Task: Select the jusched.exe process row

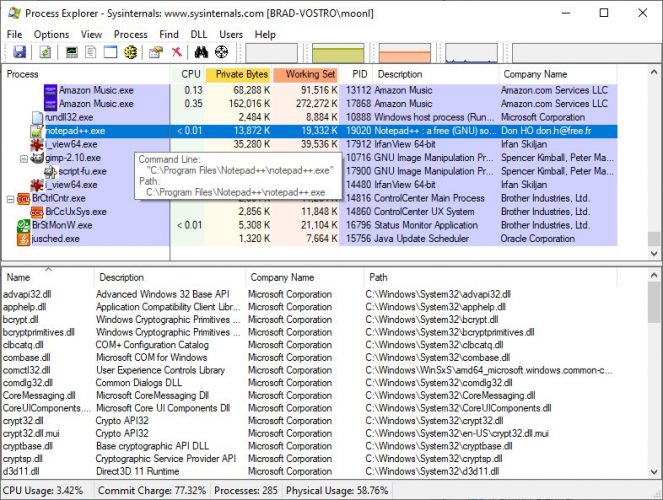Action: click(310, 239)
